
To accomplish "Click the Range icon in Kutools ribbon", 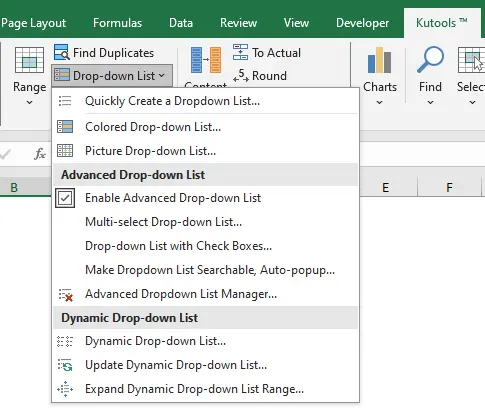I will tap(29, 60).
